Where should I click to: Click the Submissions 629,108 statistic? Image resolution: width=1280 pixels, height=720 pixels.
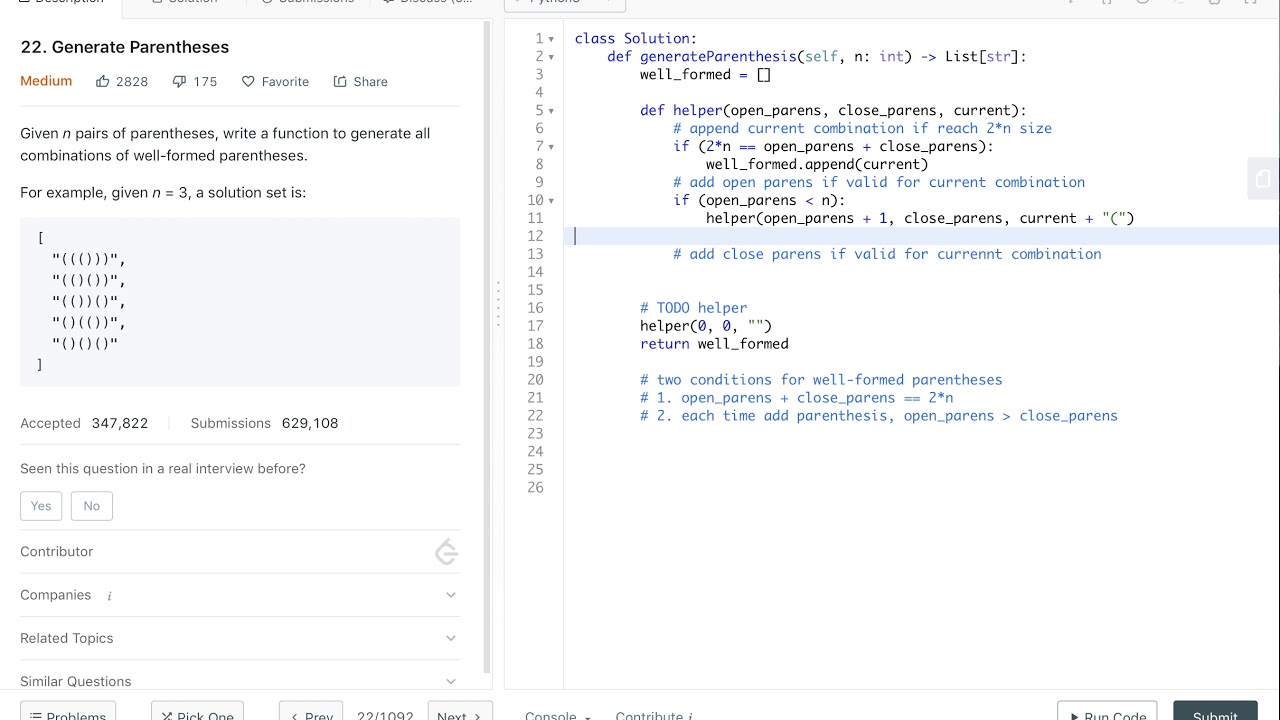coord(264,423)
